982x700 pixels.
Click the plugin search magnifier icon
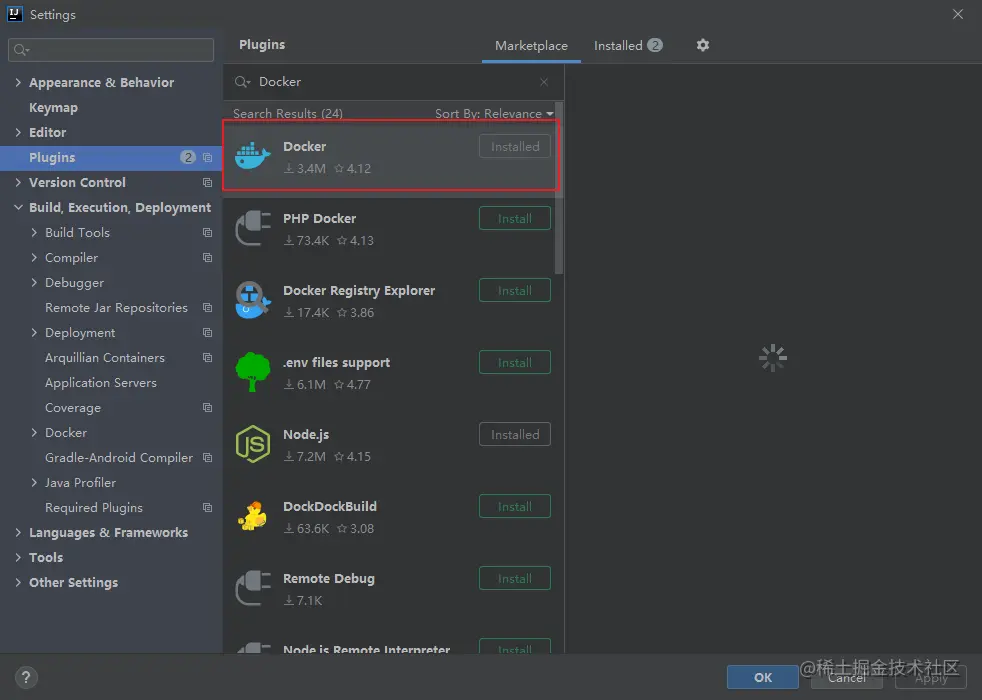pyautogui.click(x=242, y=82)
